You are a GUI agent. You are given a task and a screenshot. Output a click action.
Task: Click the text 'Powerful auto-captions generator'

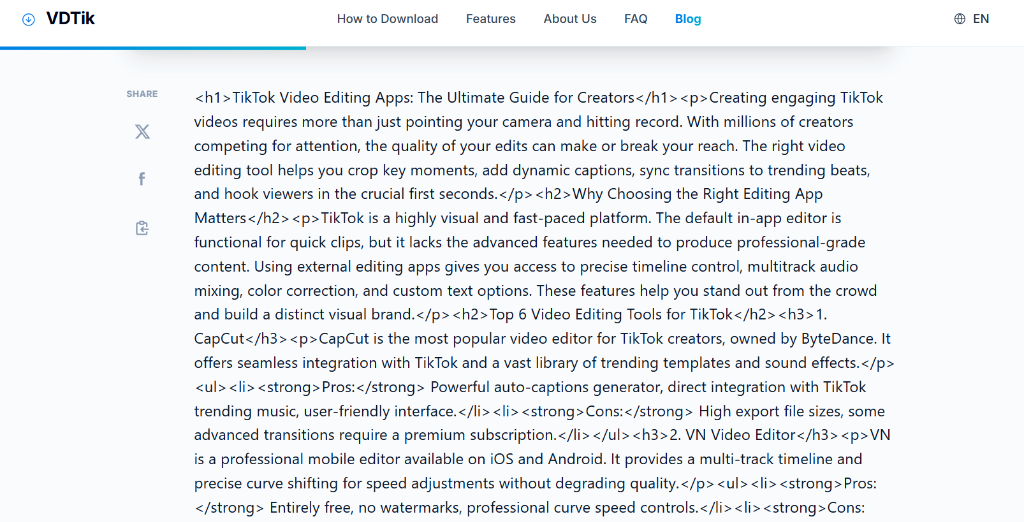coord(547,387)
